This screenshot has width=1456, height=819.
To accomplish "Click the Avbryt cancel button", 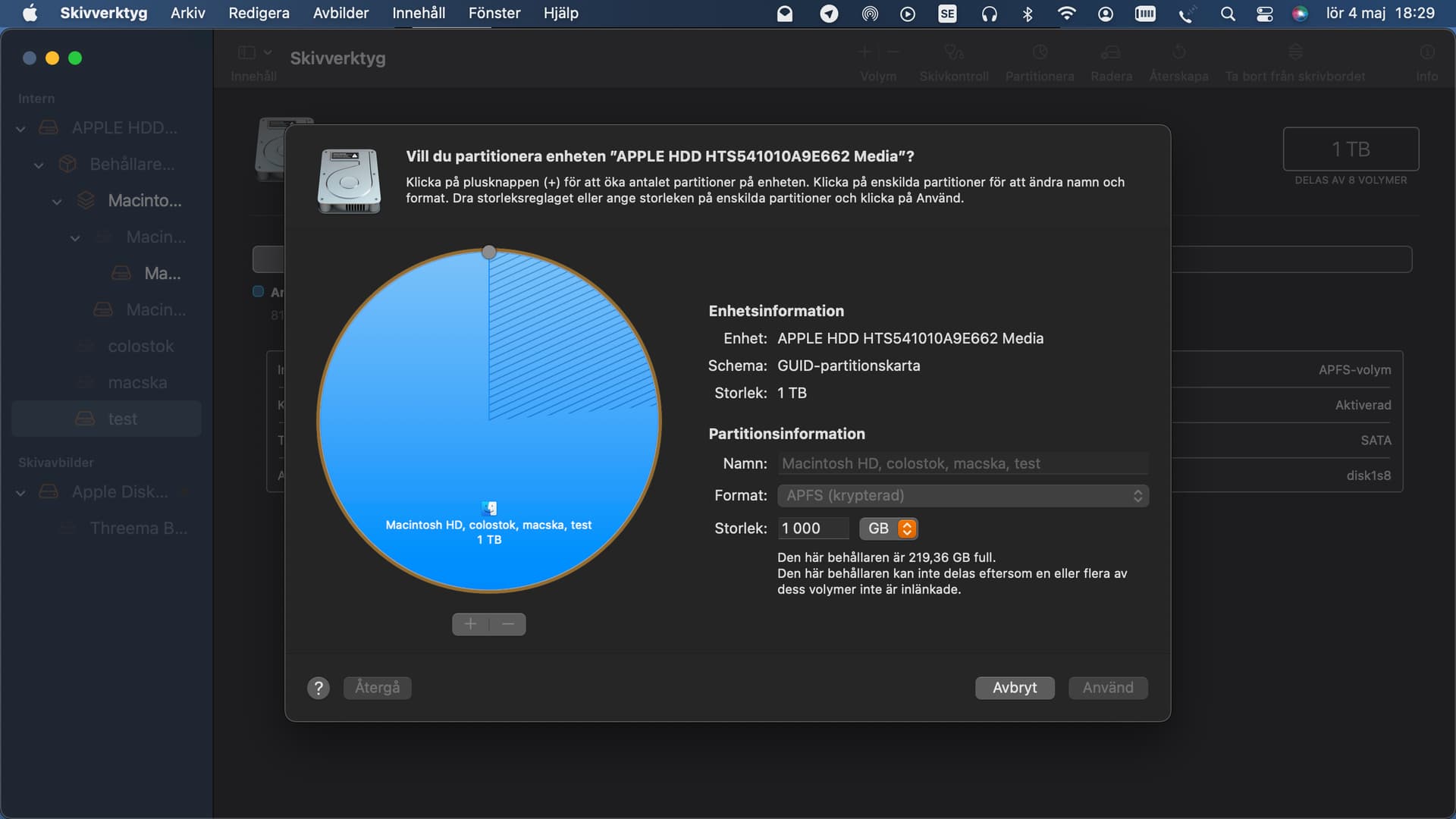I will [x=1015, y=688].
